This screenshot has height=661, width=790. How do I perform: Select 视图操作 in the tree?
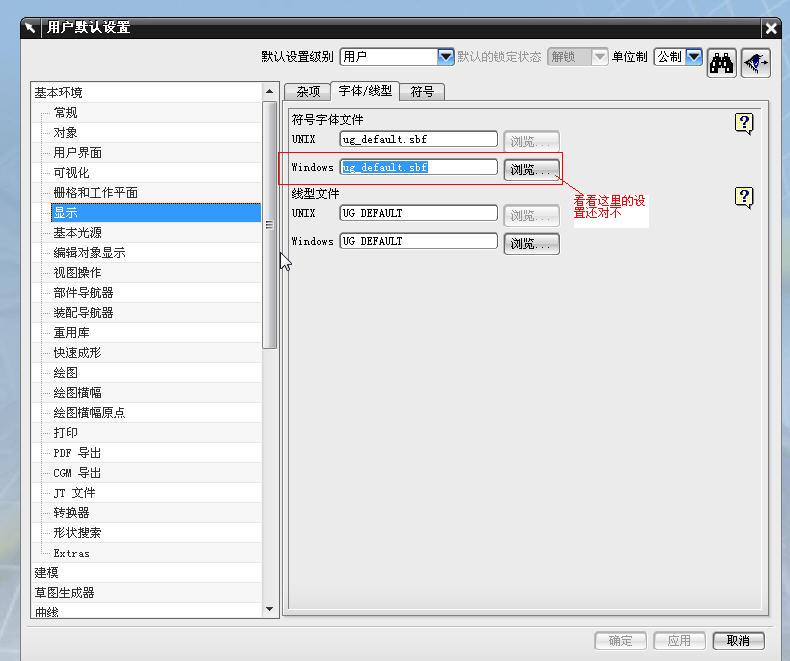78,273
